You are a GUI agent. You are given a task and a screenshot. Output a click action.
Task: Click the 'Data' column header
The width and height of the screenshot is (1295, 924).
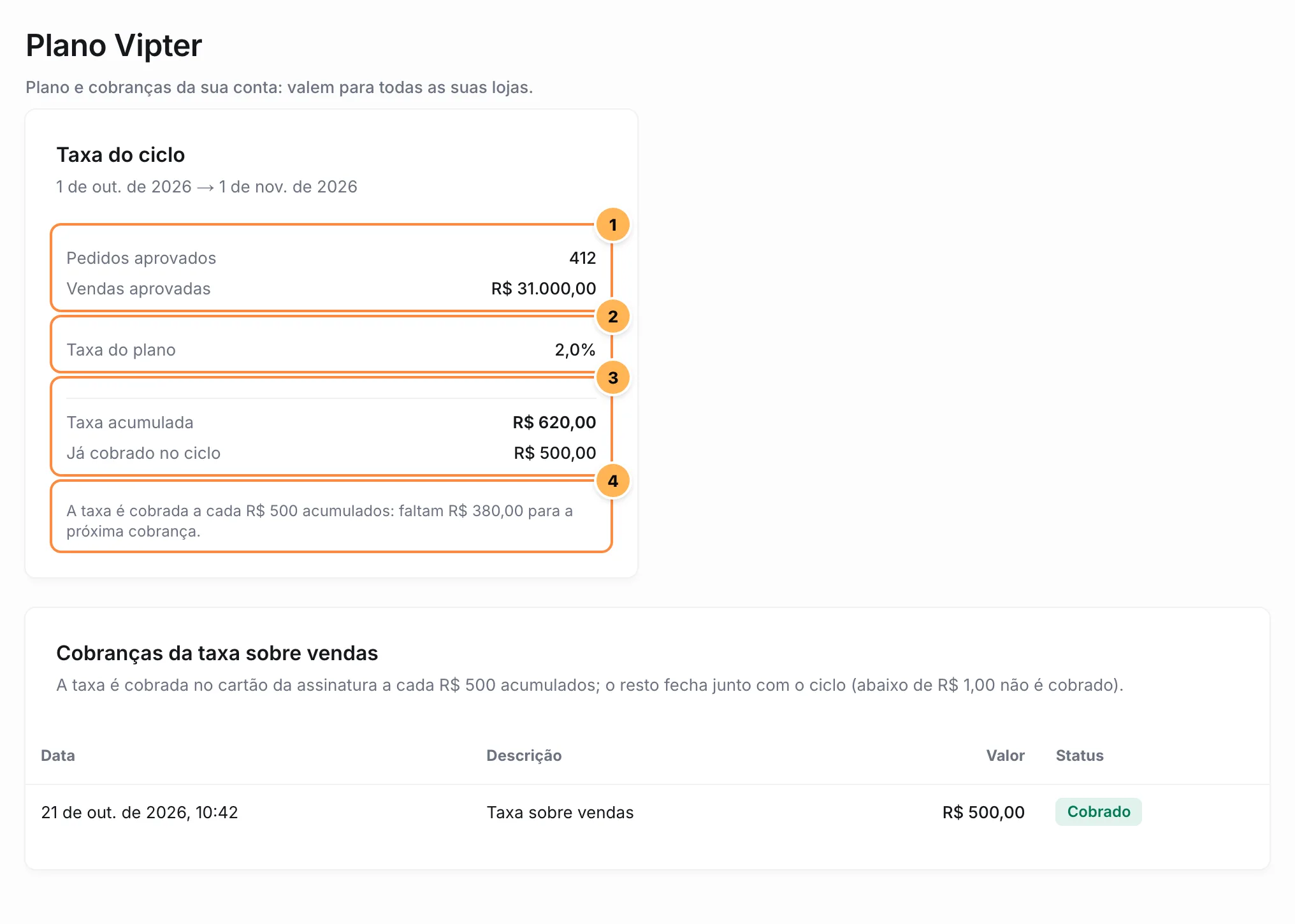click(x=58, y=756)
